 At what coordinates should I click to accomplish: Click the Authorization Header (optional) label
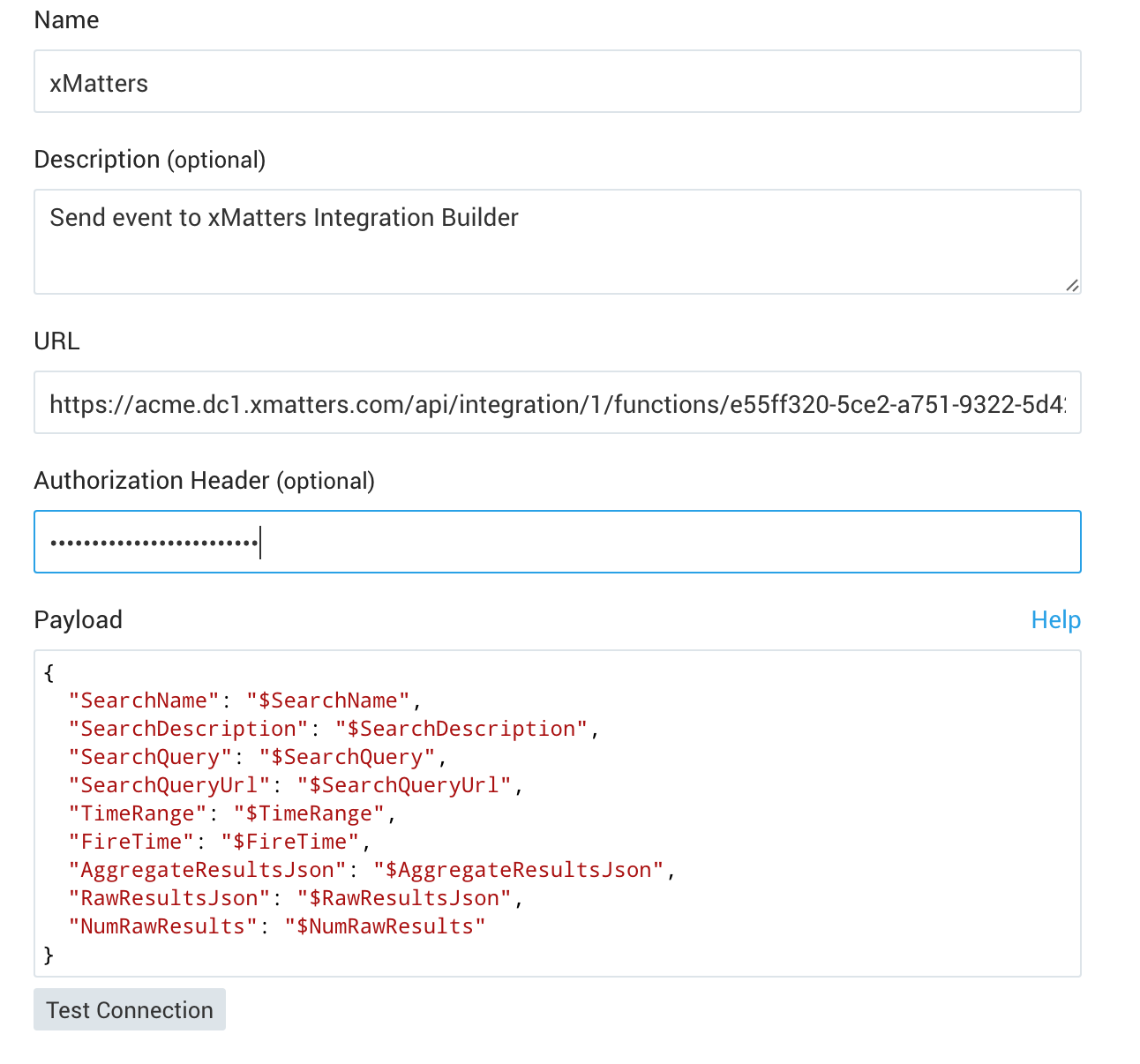pos(205,481)
